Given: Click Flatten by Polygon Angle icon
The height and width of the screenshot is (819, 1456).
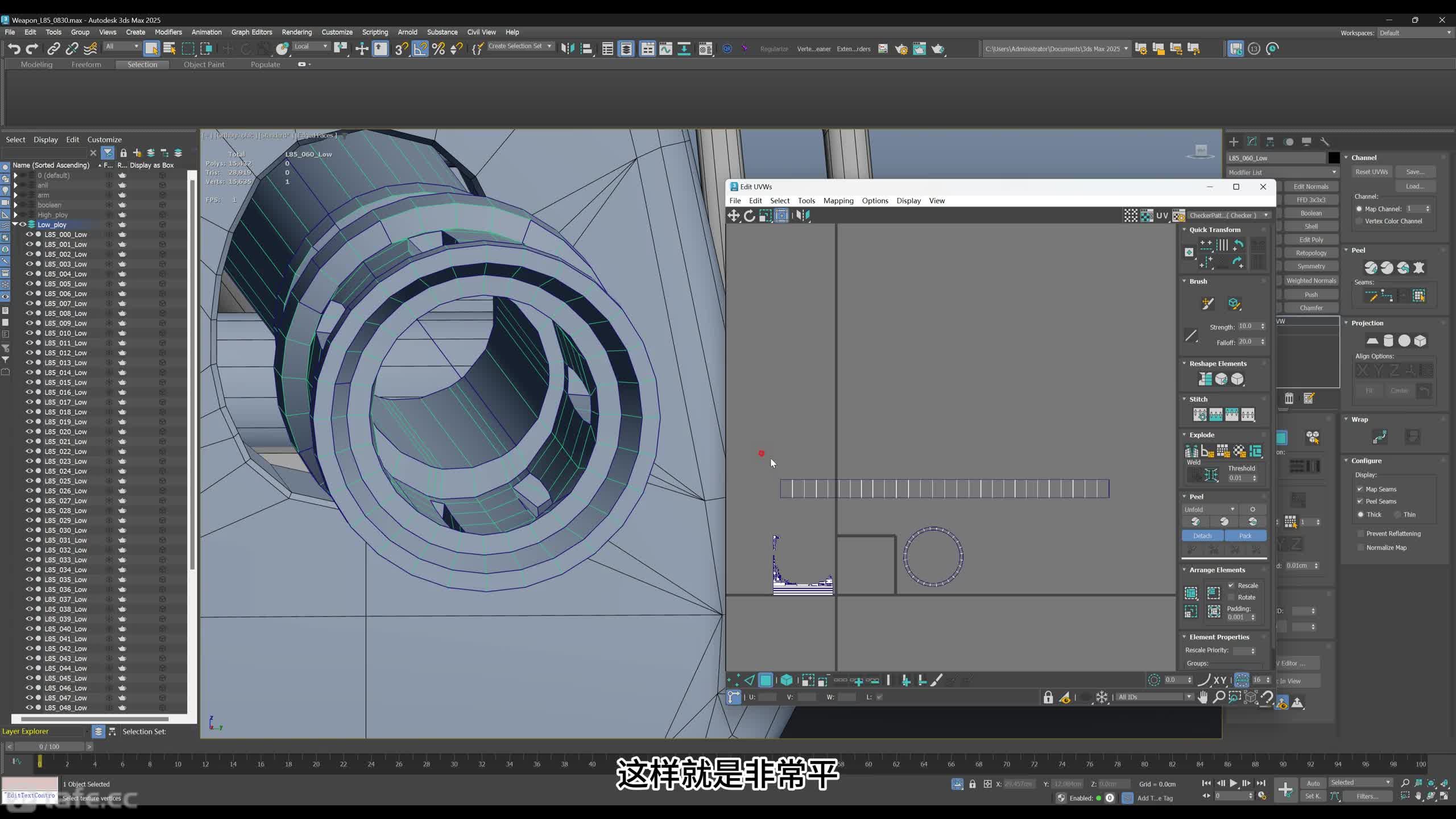Looking at the screenshot, I should pos(1207,452).
